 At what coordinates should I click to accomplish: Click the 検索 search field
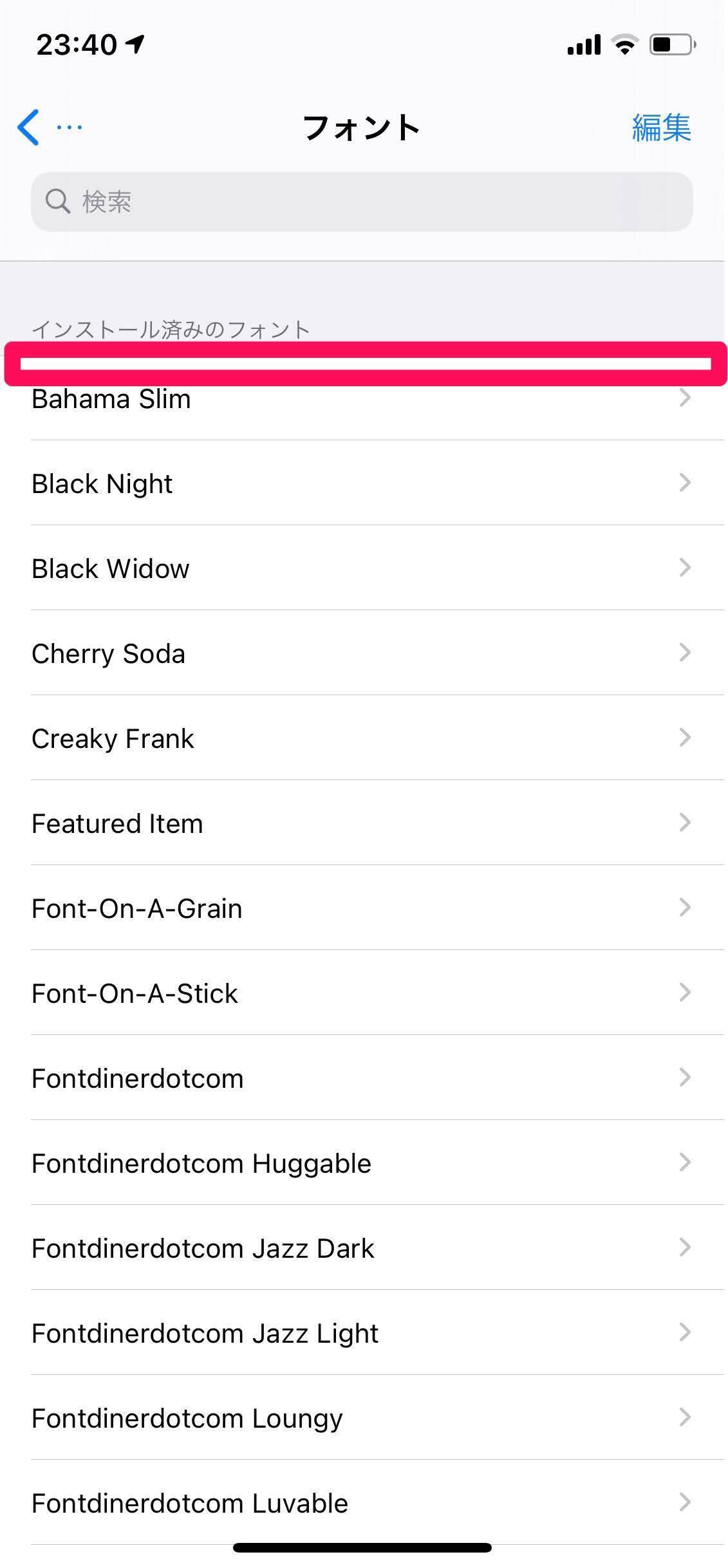click(362, 201)
